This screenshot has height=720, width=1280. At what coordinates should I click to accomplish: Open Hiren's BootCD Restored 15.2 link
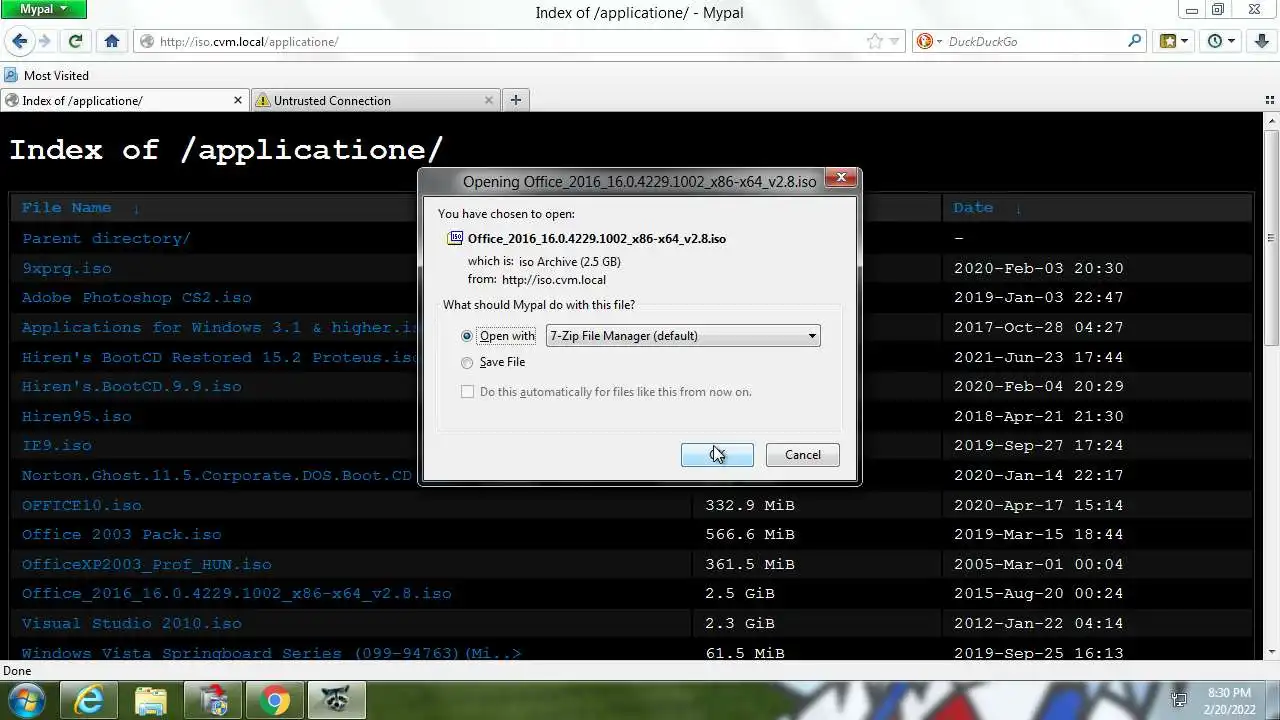pos(220,357)
